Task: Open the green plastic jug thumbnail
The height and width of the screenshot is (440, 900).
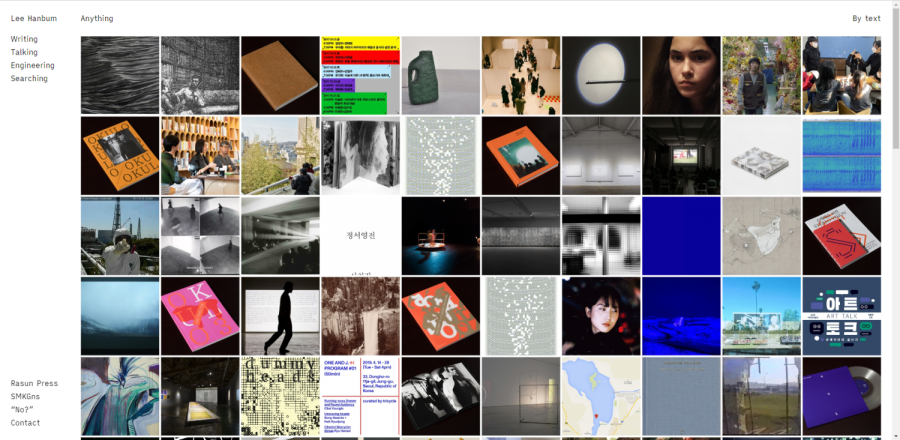Action: (x=440, y=76)
